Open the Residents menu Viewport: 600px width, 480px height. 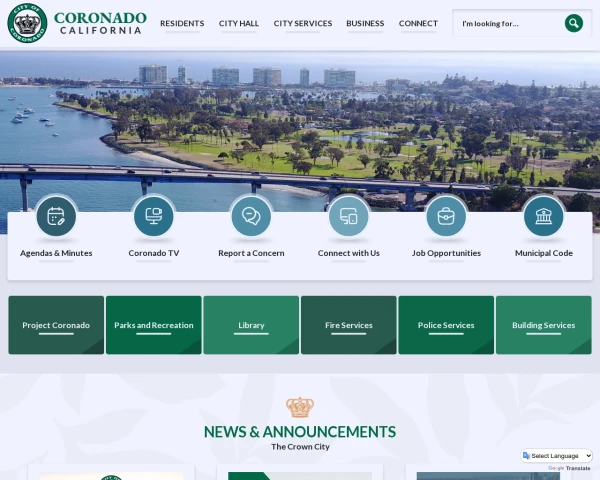coord(182,23)
